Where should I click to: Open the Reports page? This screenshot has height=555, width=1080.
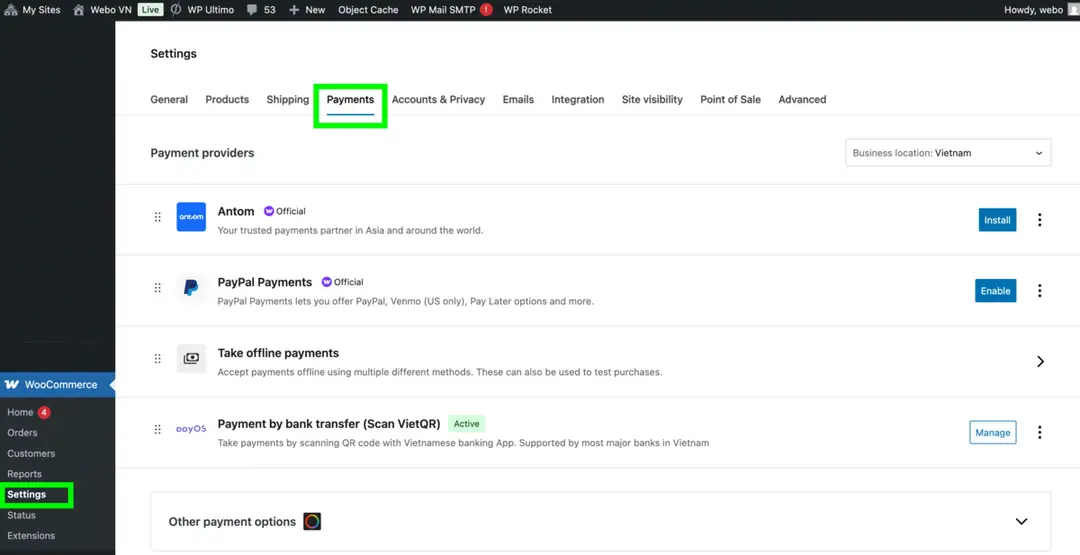click(x=24, y=474)
